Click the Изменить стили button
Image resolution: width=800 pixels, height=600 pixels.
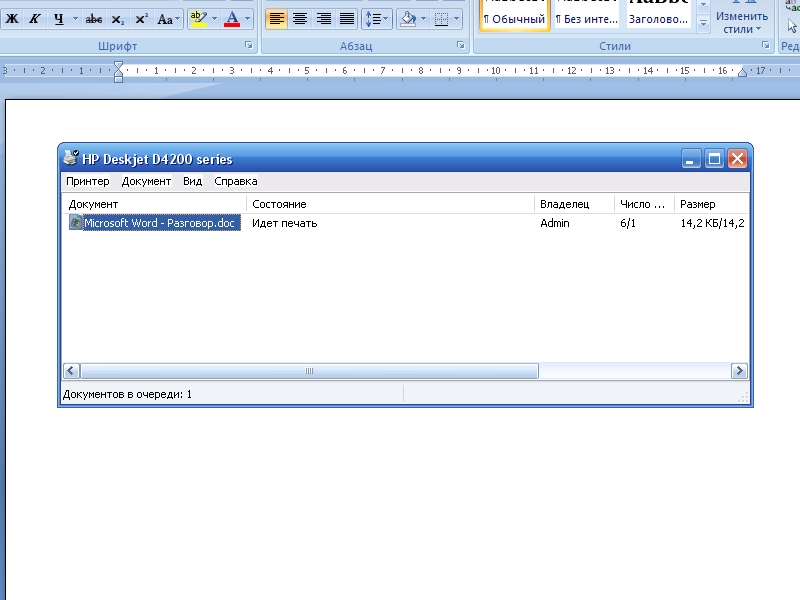(742, 20)
